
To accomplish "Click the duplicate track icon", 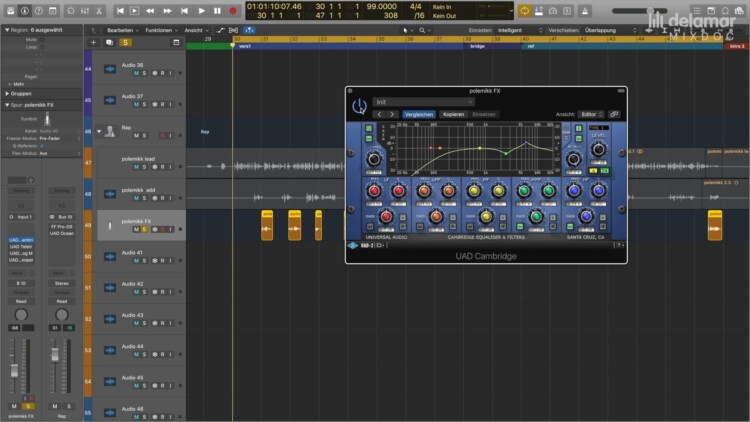I will click(110, 42).
